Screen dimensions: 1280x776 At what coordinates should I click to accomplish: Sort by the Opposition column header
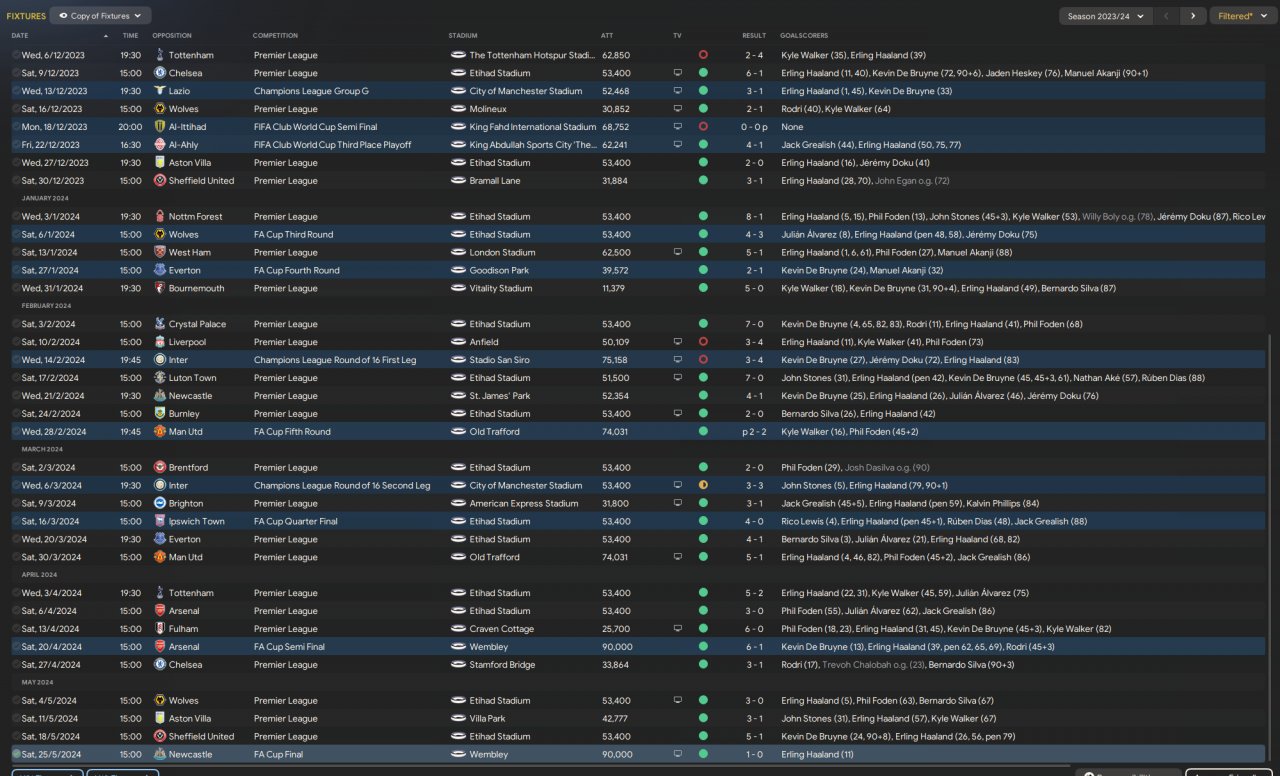click(172, 36)
